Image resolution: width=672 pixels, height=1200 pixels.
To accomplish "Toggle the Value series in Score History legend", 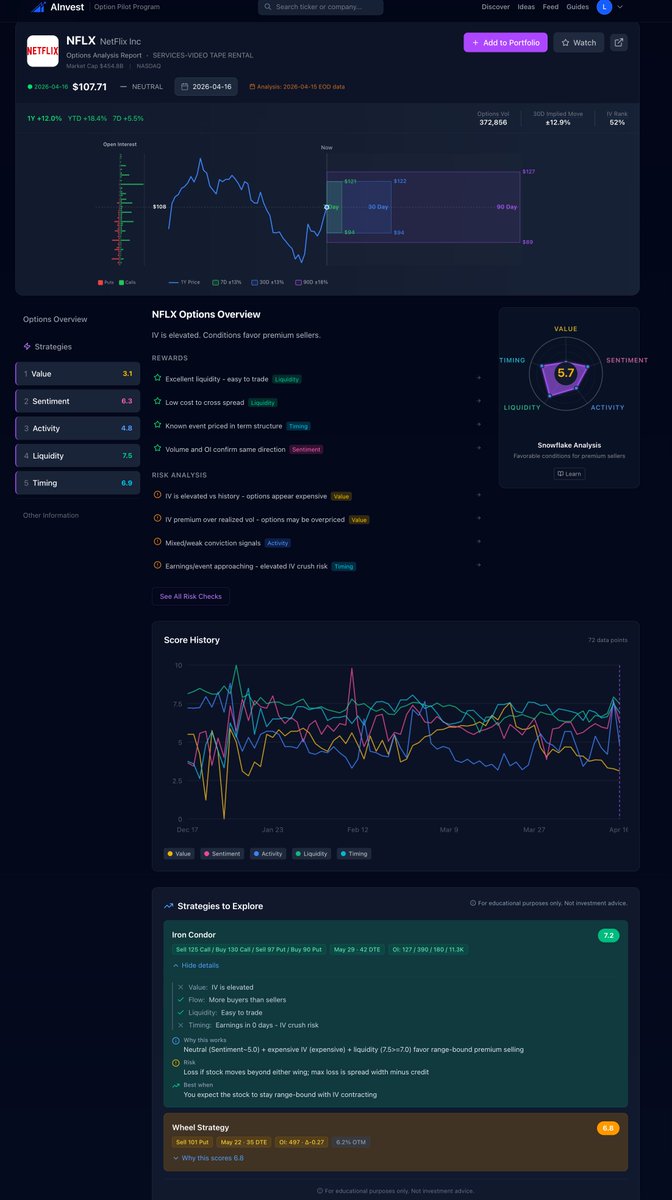I will tap(180, 854).
